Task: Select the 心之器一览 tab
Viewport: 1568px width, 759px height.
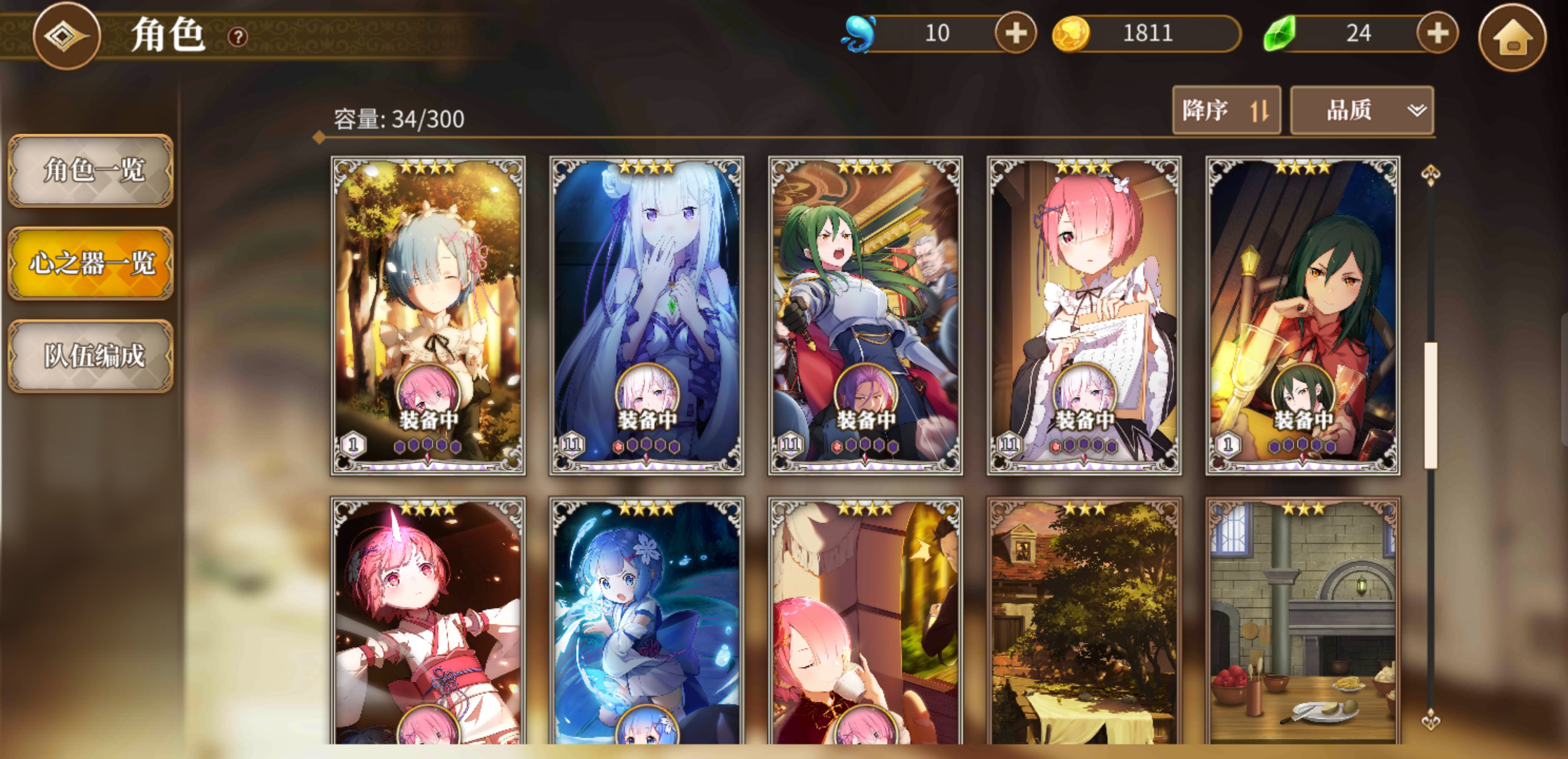Action: 91,264
